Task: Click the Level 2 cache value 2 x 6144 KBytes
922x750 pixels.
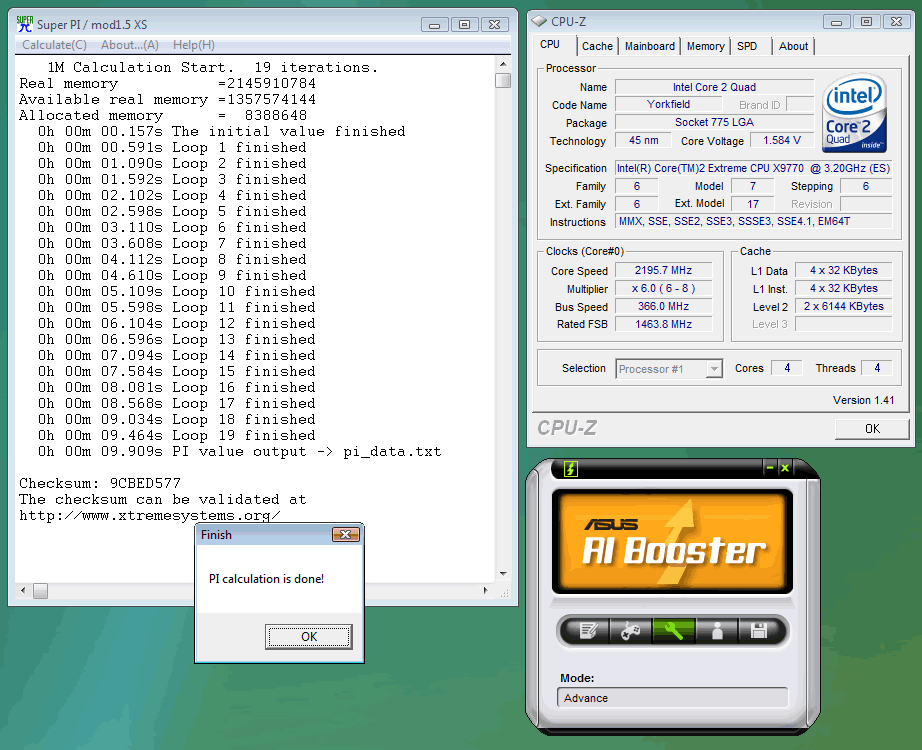Action: click(x=843, y=306)
